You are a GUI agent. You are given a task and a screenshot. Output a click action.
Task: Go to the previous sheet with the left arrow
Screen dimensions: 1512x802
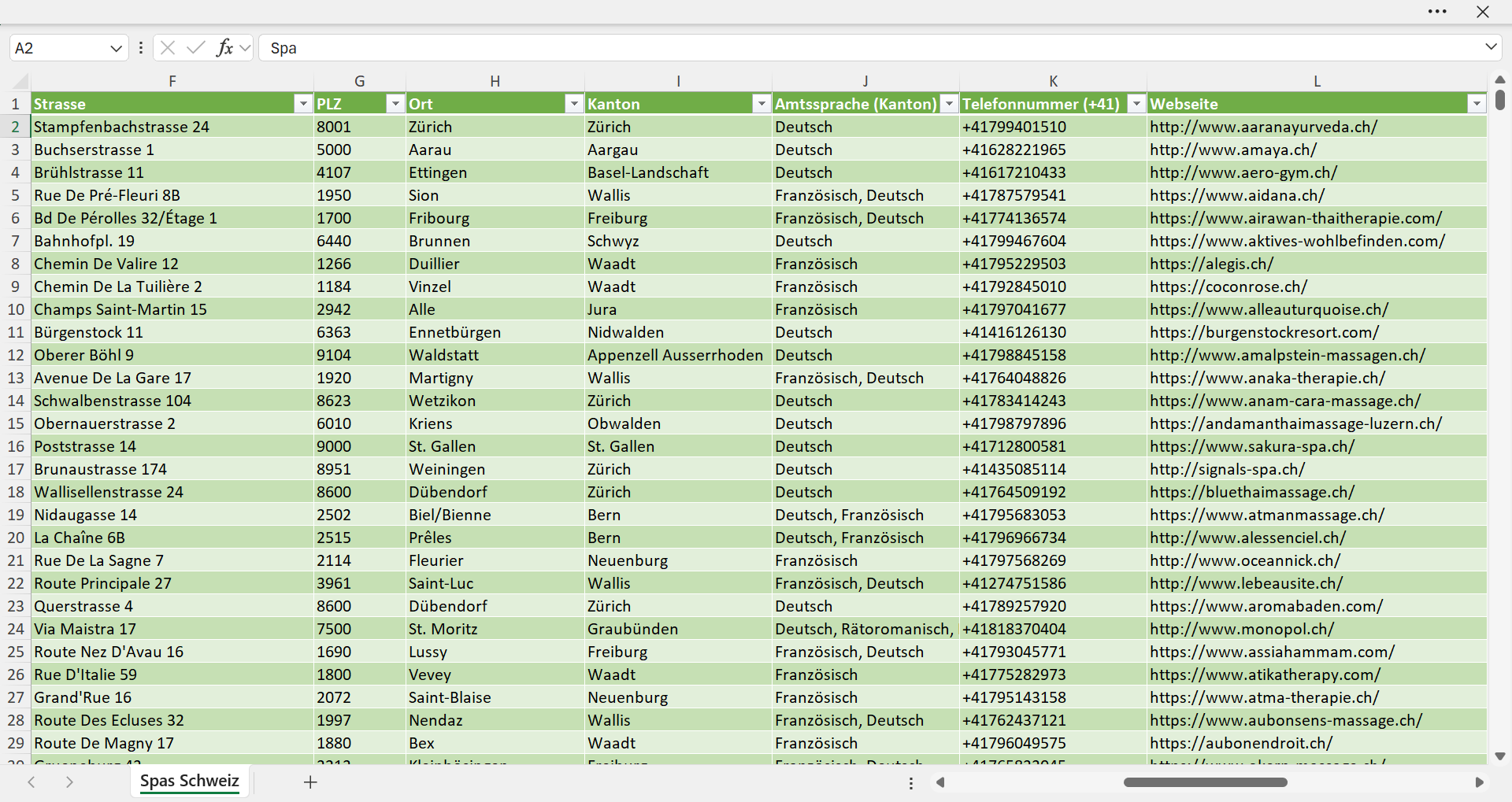coord(31,782)
